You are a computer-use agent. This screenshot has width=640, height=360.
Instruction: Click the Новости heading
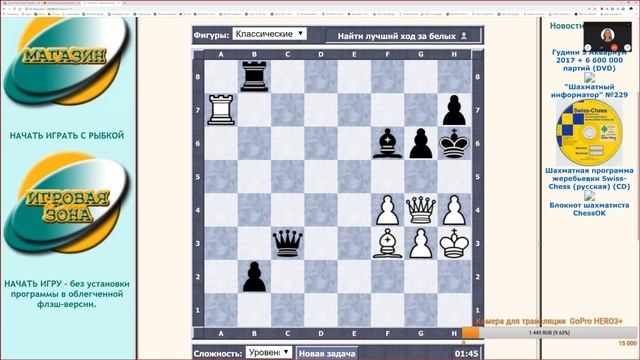click(567, 26)
